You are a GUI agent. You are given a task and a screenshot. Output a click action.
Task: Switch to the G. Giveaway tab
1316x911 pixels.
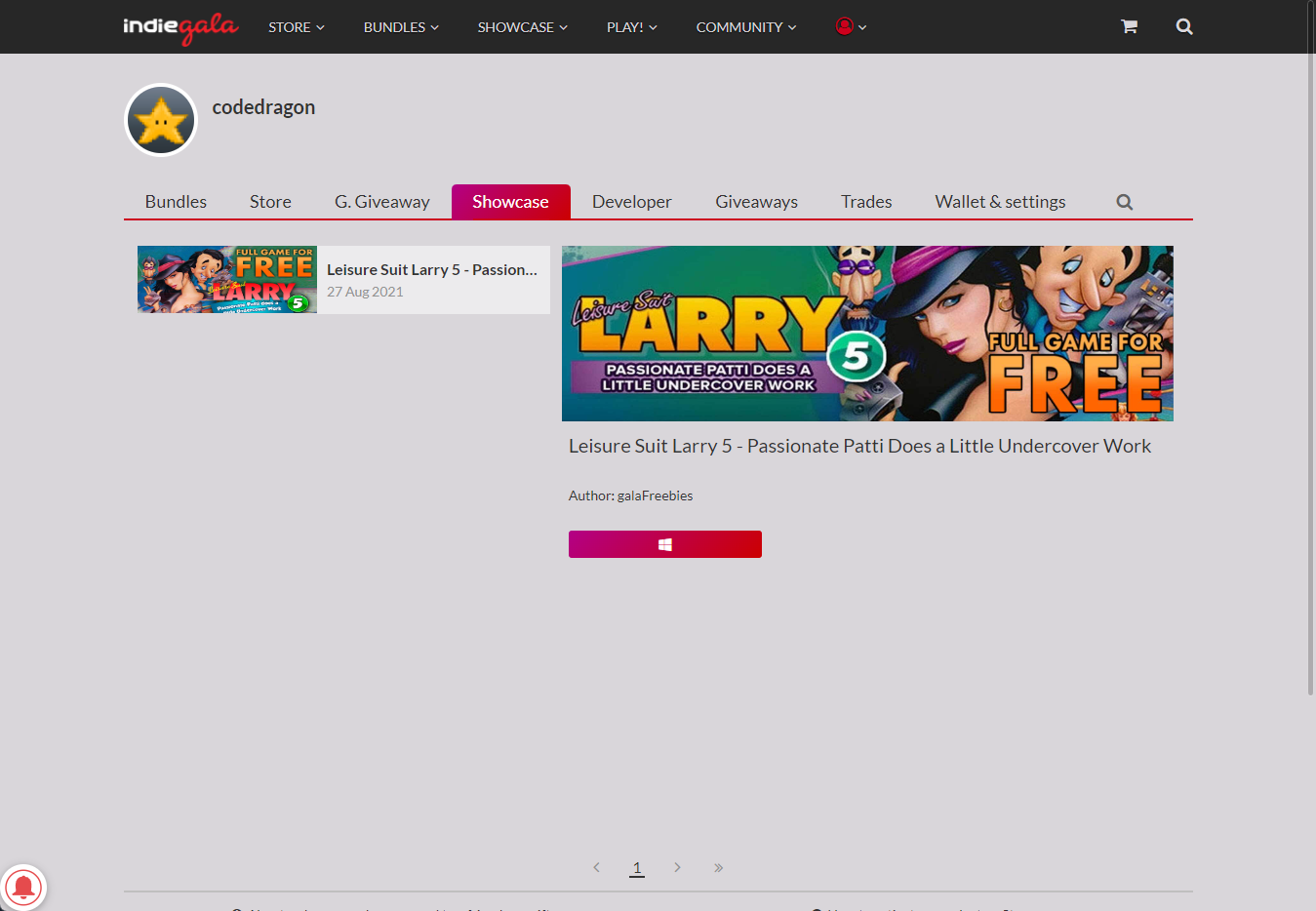click(382, 202)
